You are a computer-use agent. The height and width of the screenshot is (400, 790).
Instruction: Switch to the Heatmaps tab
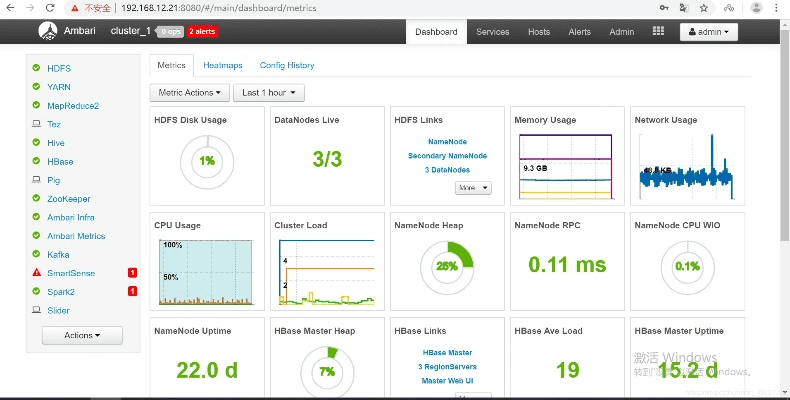point(222,65)
